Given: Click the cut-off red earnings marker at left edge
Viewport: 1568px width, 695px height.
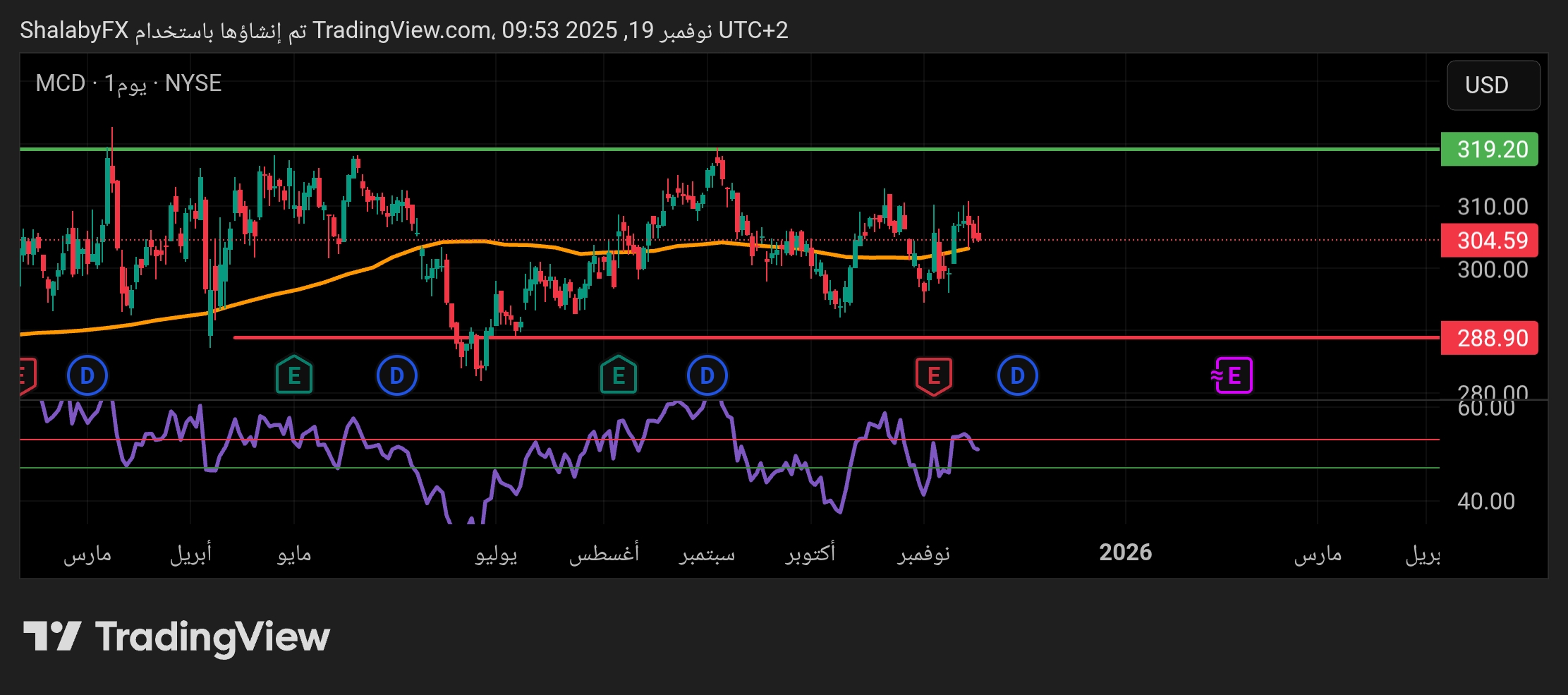Looking at the screenshot, I should pos(26,375).
